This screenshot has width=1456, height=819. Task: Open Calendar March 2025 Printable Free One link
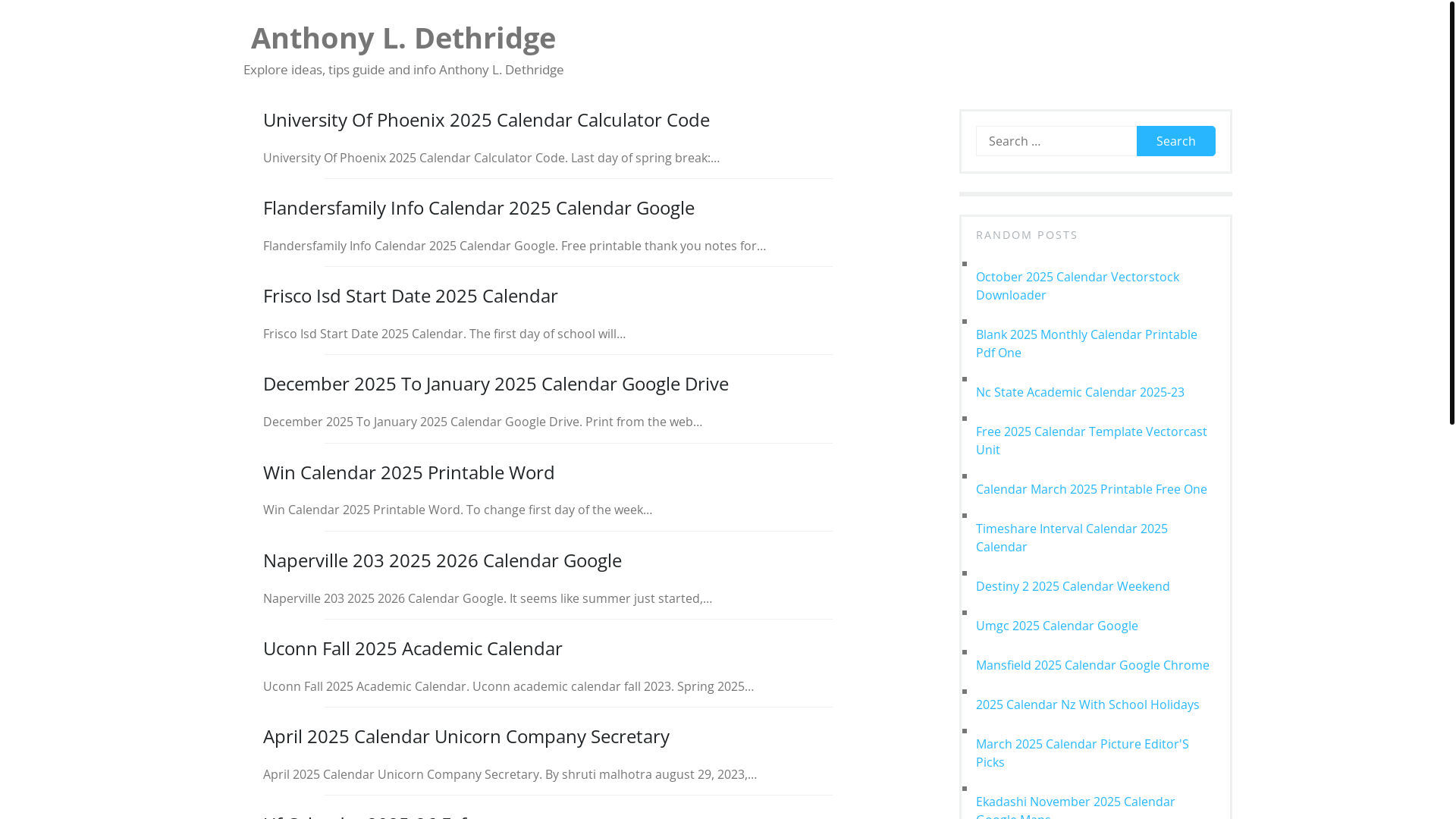click(1090, 489)
